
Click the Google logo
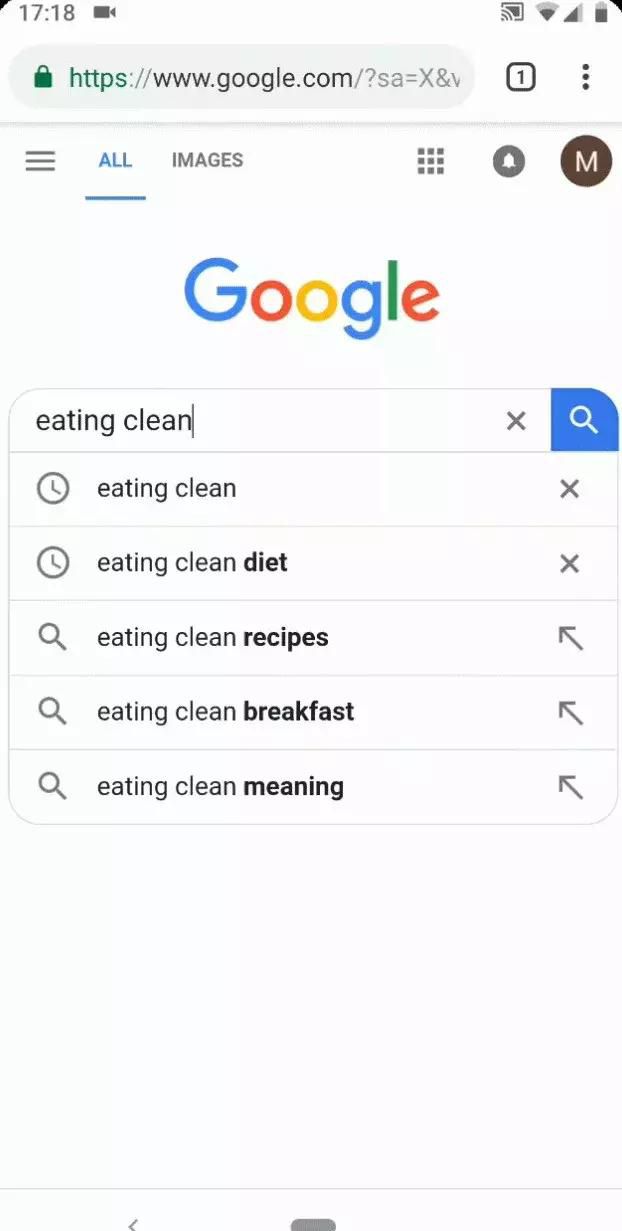point(311,296)
